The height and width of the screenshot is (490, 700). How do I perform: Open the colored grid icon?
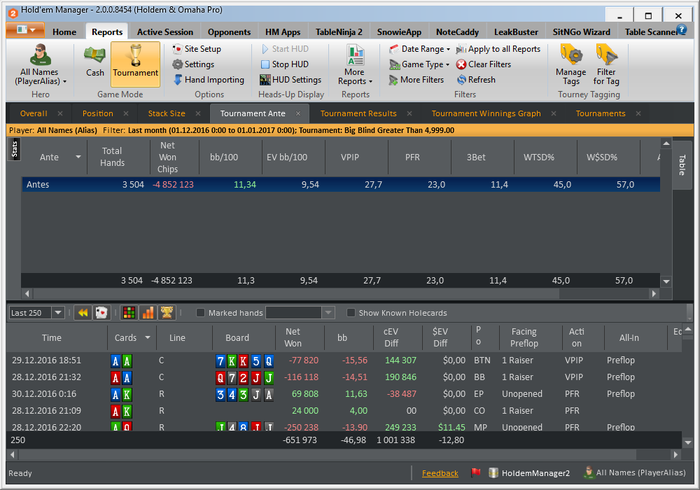tap(129, 313)
